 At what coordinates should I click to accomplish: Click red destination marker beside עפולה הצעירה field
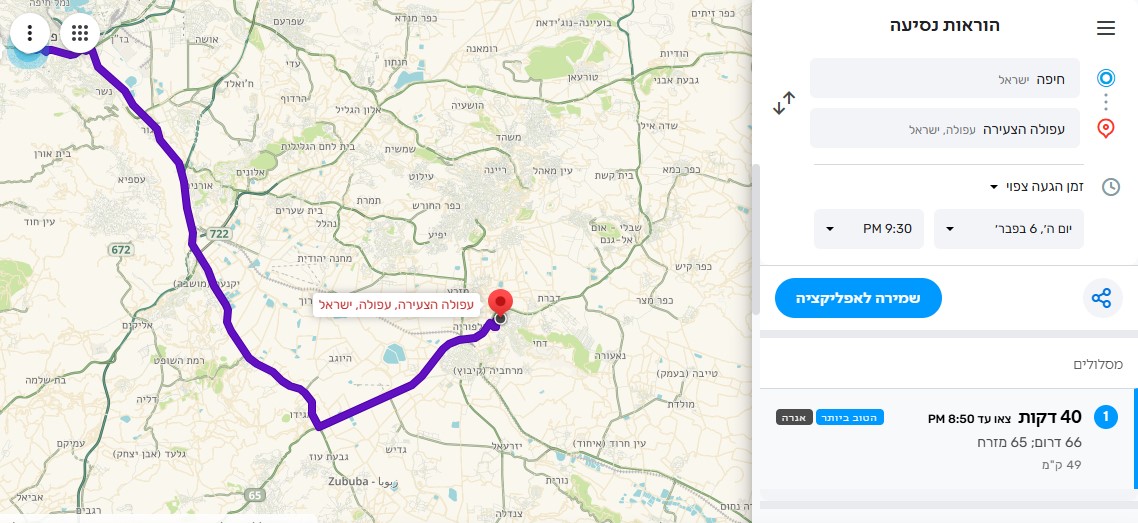coord(1106,128)
